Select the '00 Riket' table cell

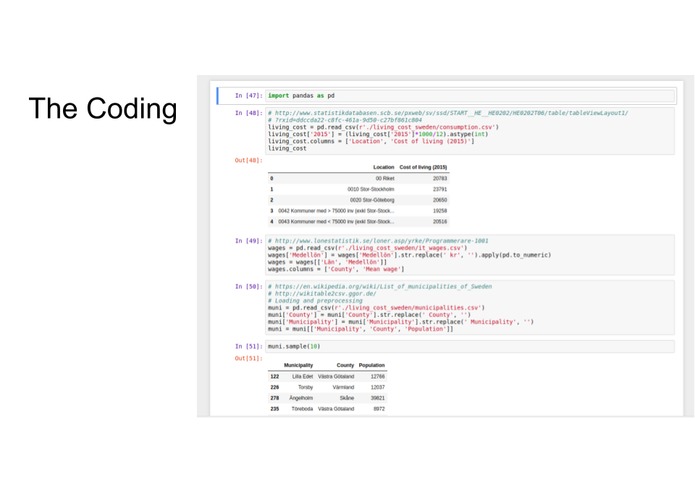385,179
